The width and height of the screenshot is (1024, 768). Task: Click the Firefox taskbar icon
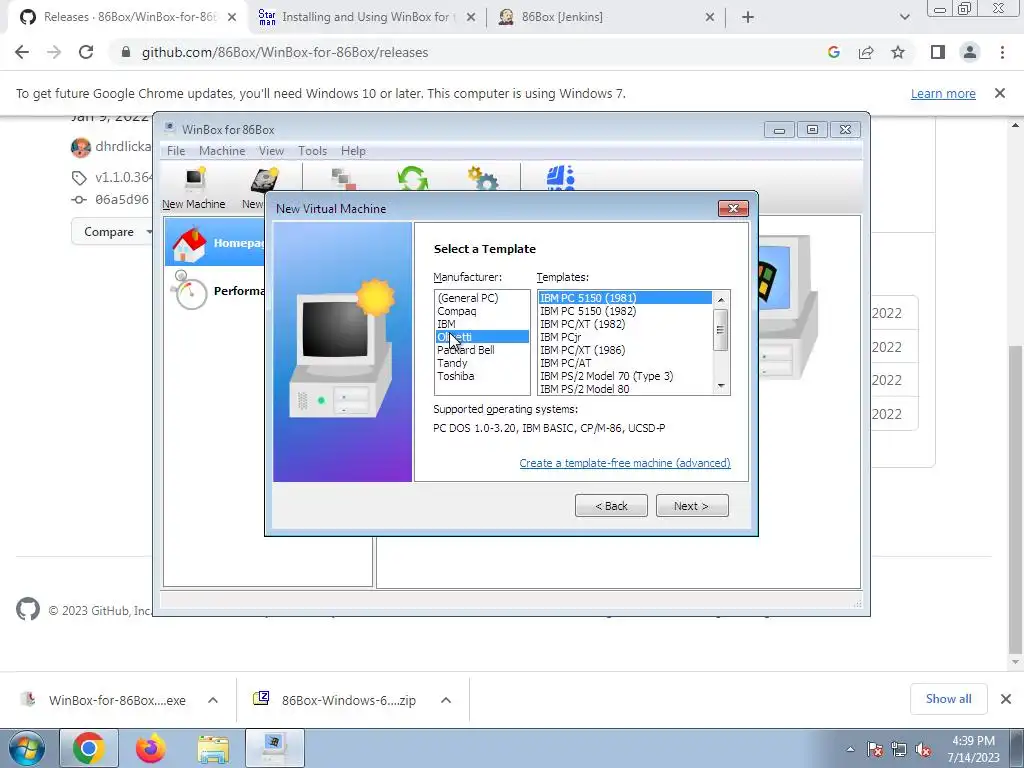point(151,748)
